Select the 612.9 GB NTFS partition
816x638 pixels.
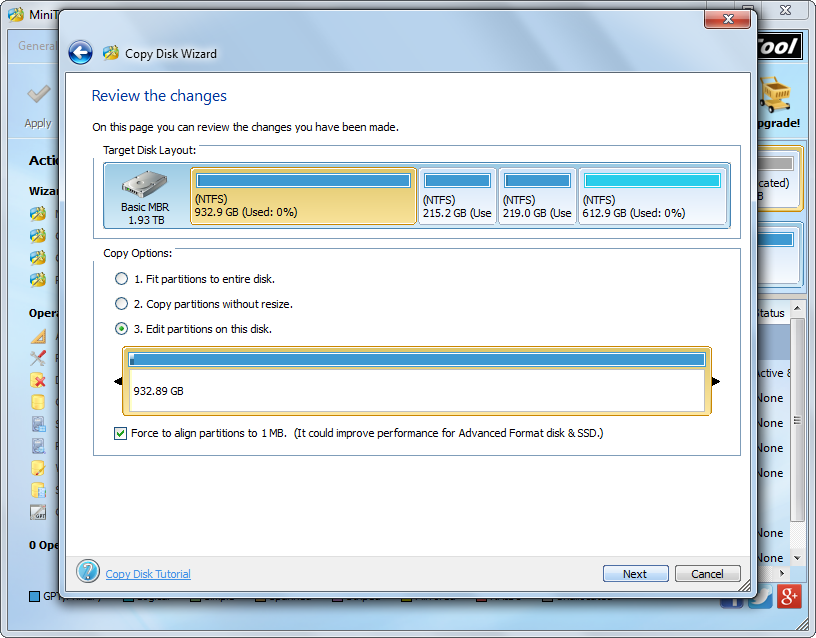[x=653, y=196]
